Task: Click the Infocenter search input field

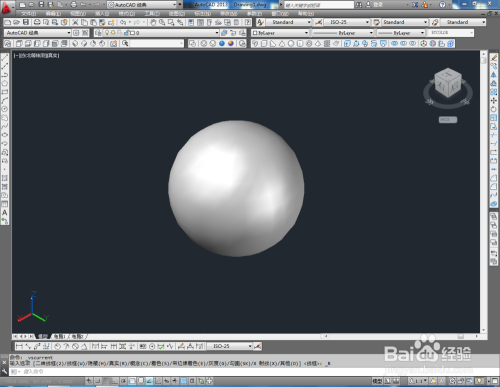Action: [319, 5]
